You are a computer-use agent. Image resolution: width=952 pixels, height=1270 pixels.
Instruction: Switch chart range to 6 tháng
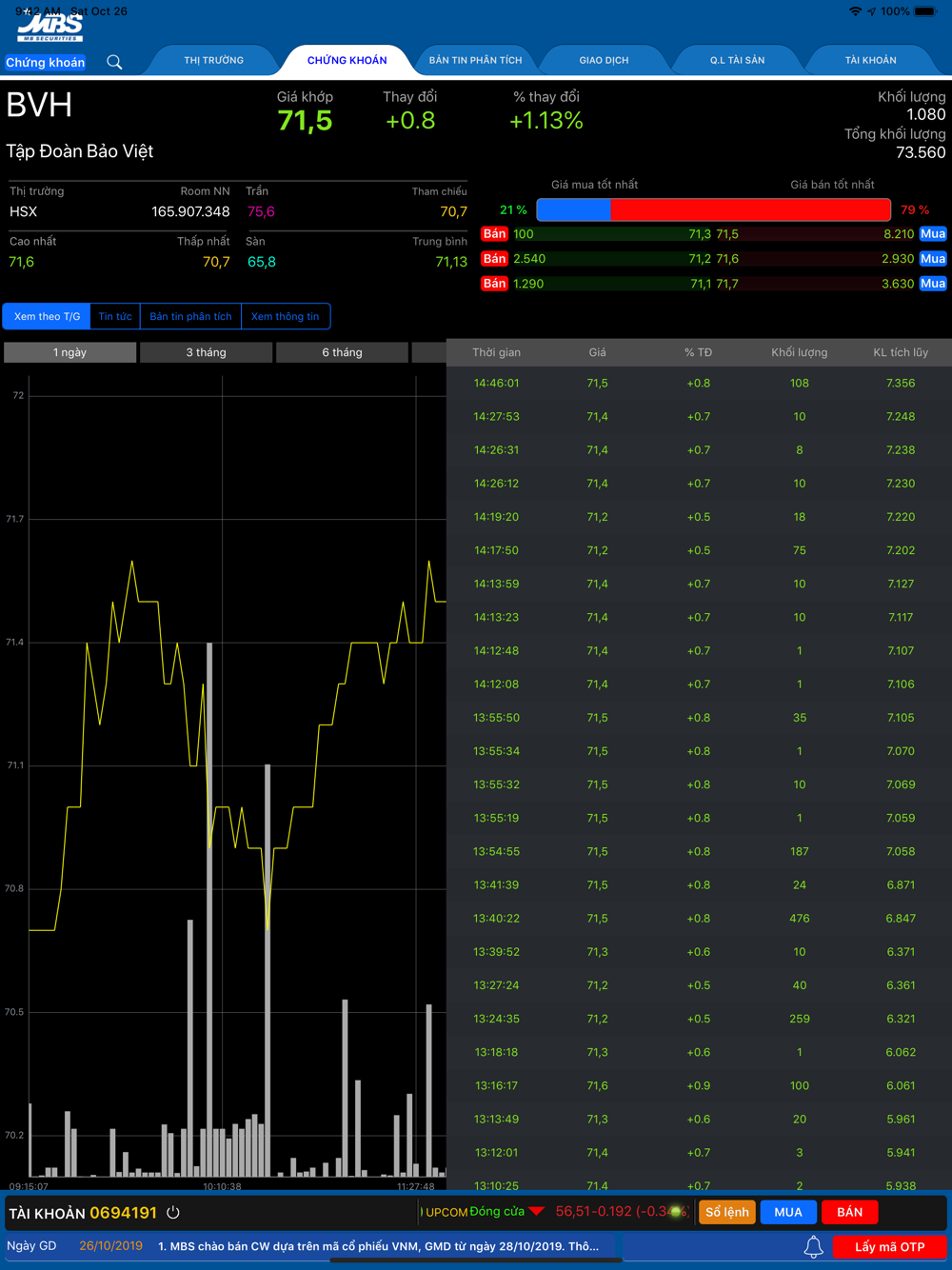click(x=342, y=352)
